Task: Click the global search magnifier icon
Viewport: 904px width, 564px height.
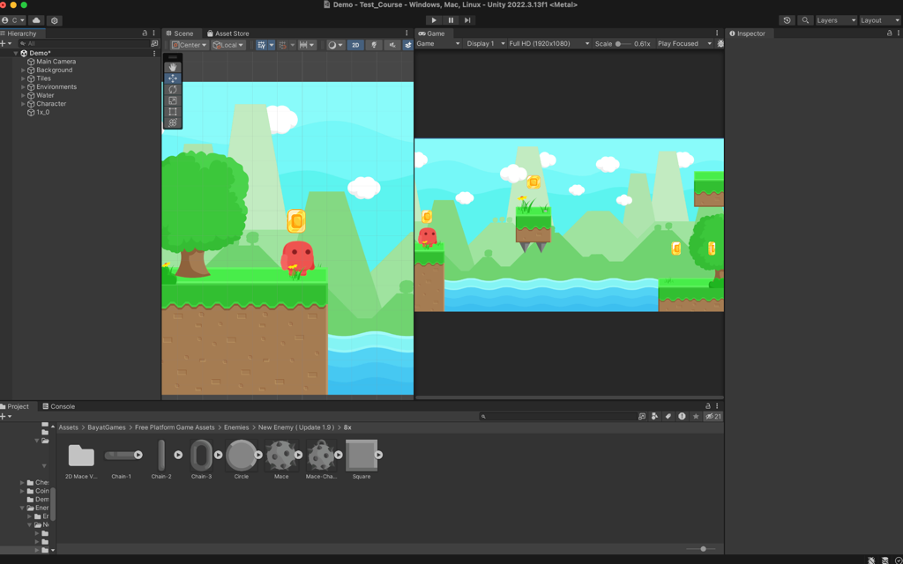Action: [805, 20]
